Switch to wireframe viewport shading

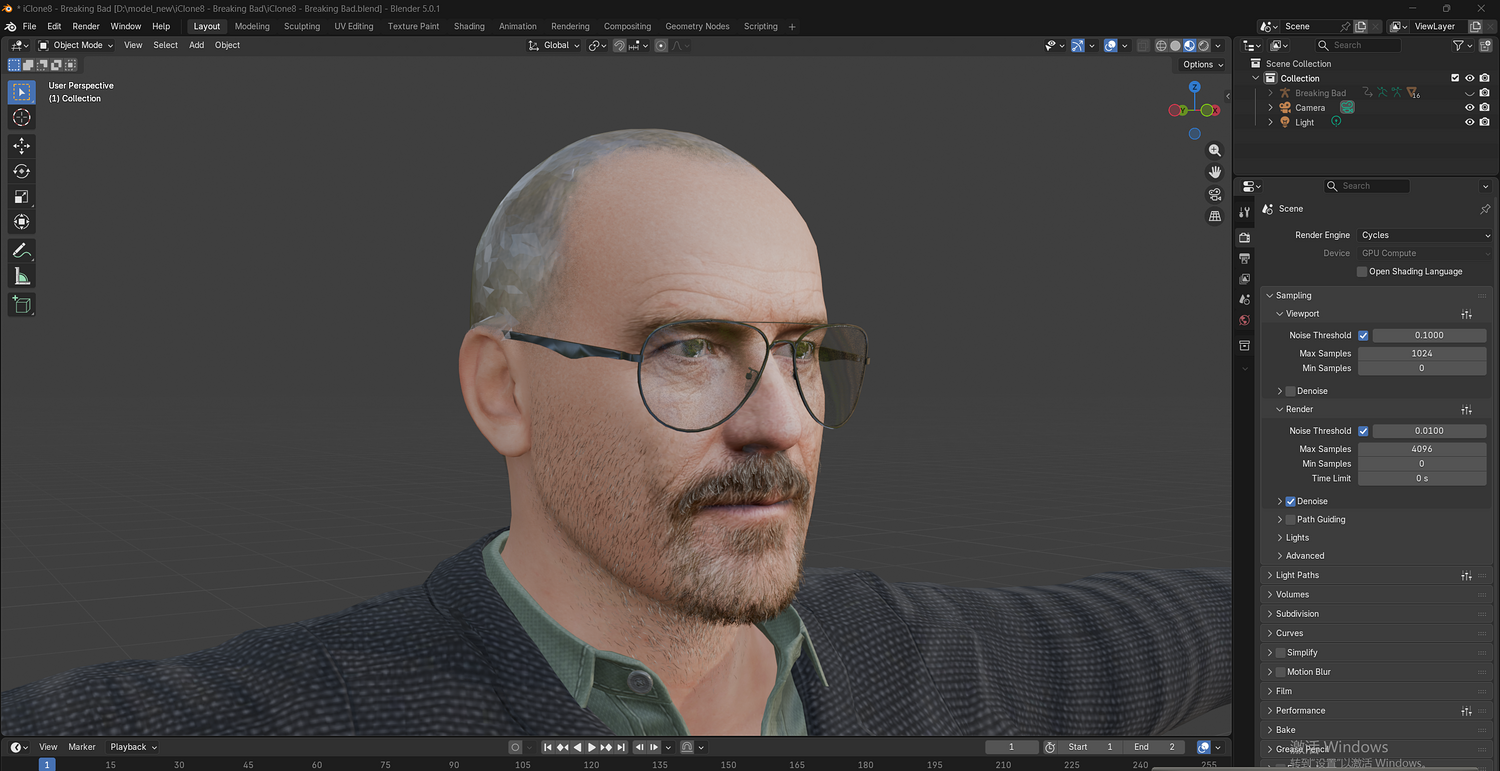point(1161,46)
